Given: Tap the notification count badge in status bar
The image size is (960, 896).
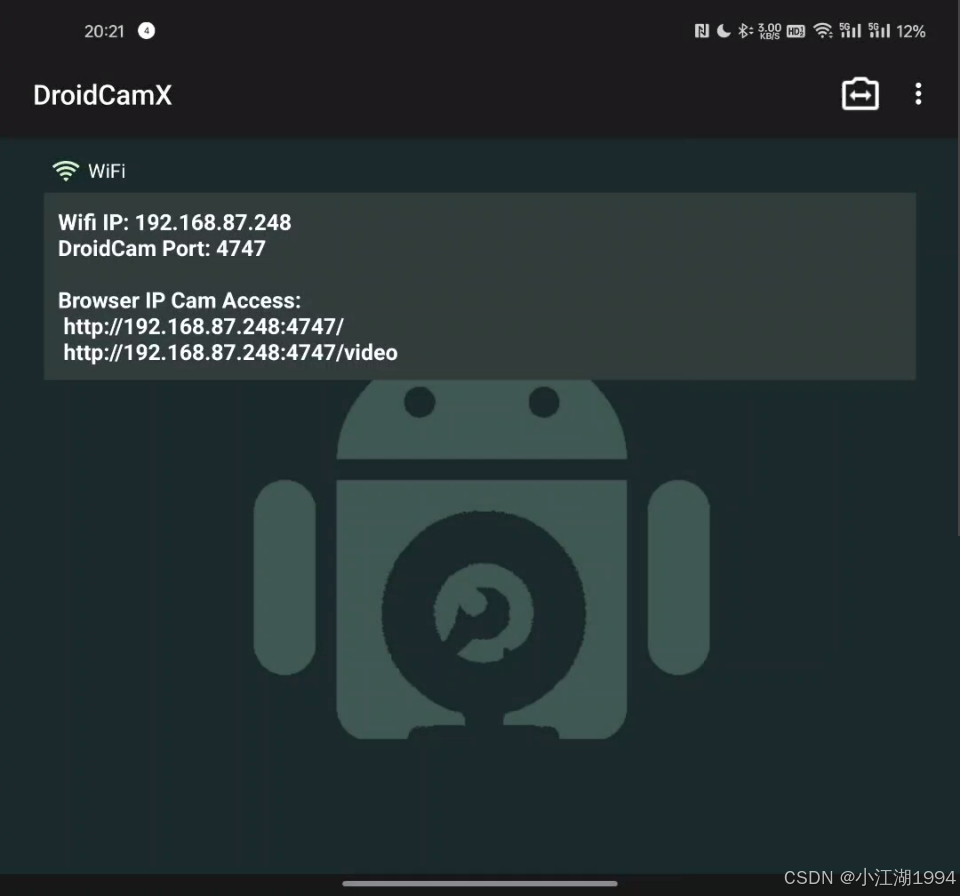Looking at the screenshot, I should (146, 31).
